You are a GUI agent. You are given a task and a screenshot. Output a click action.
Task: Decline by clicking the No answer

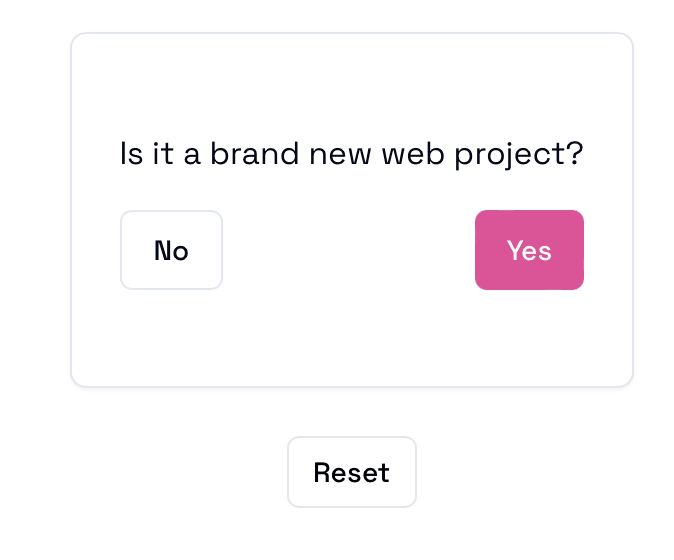171,250
